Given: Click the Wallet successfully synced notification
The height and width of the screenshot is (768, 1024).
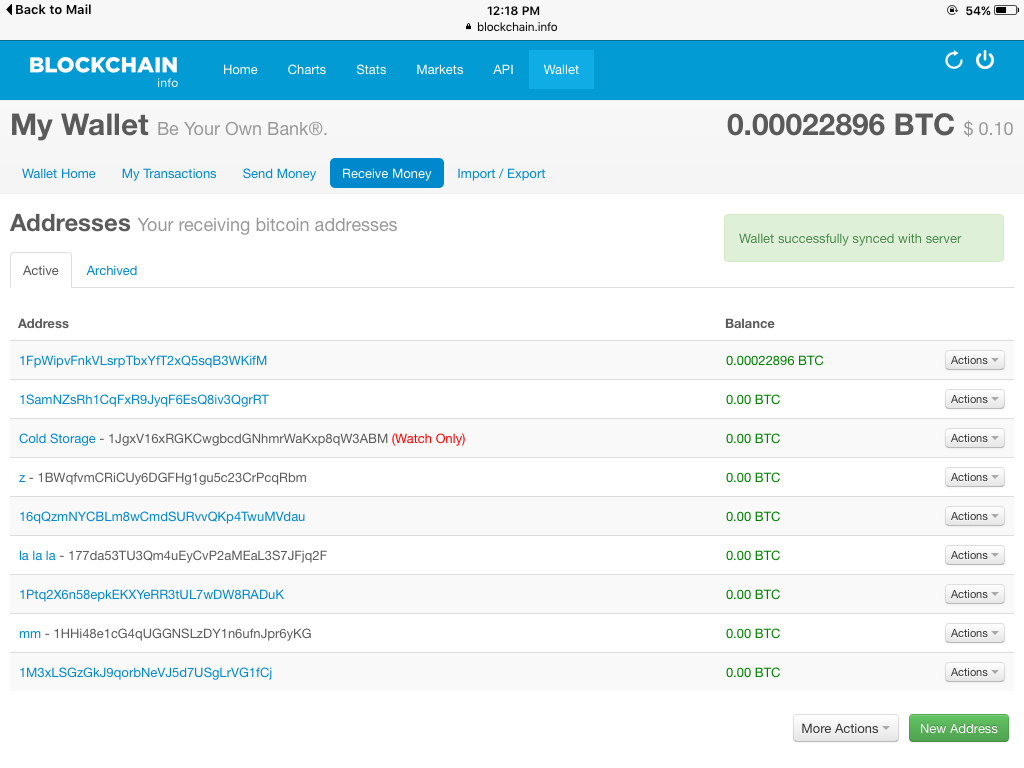Looking at the screenshot, I should pos(863,238).
